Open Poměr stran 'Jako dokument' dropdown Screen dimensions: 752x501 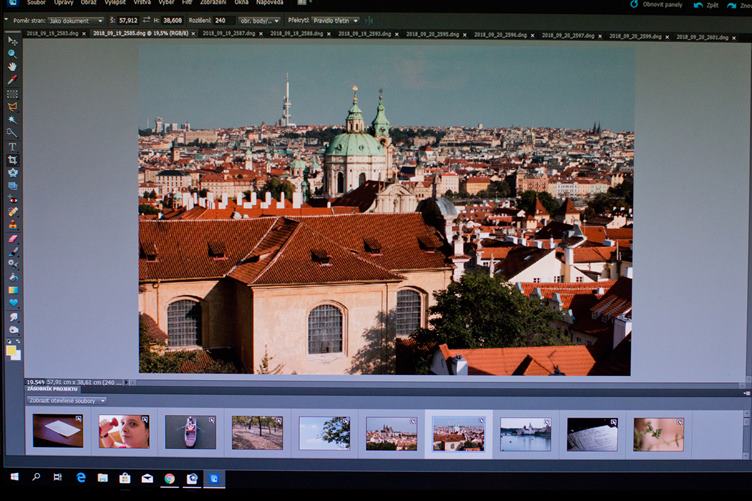[x=75, y=21]
